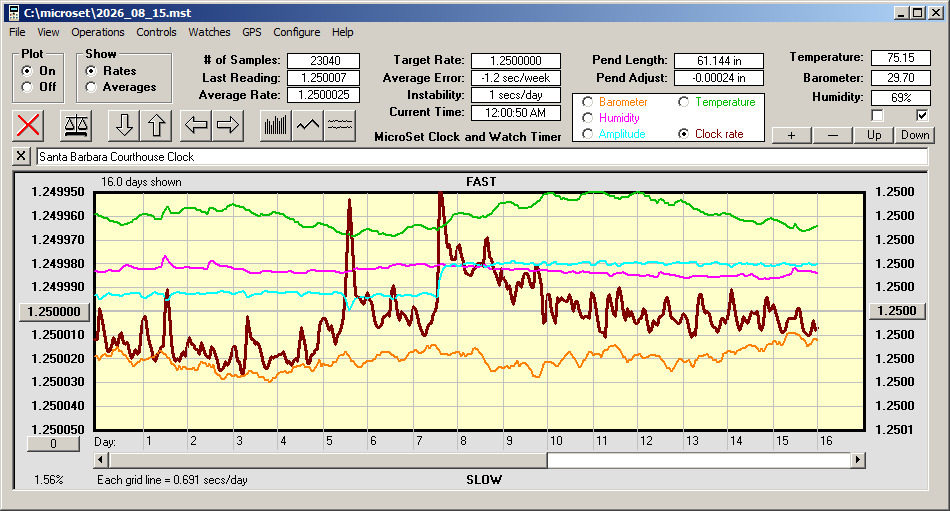Viewport: 950px width, 511px height.
Task: Click the MicroSet app icon in title bar
Action: (x=13, y=13)
